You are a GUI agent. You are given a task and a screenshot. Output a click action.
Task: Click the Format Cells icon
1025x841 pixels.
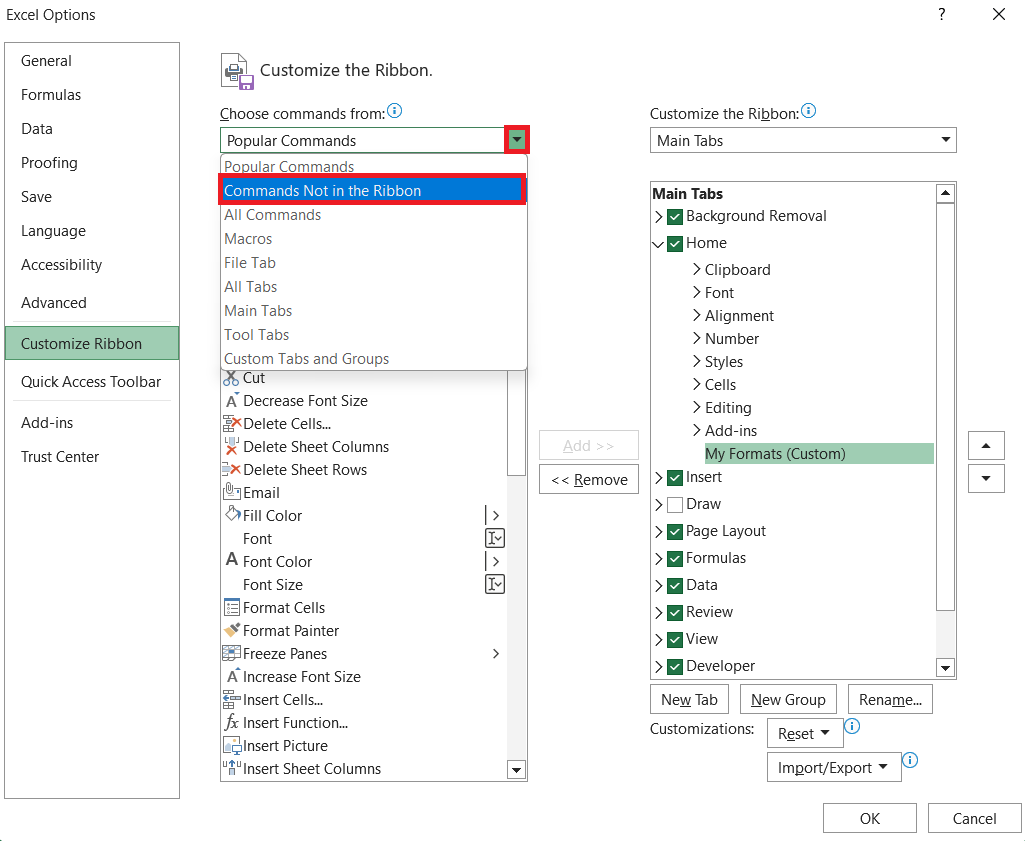click(231, 607)
